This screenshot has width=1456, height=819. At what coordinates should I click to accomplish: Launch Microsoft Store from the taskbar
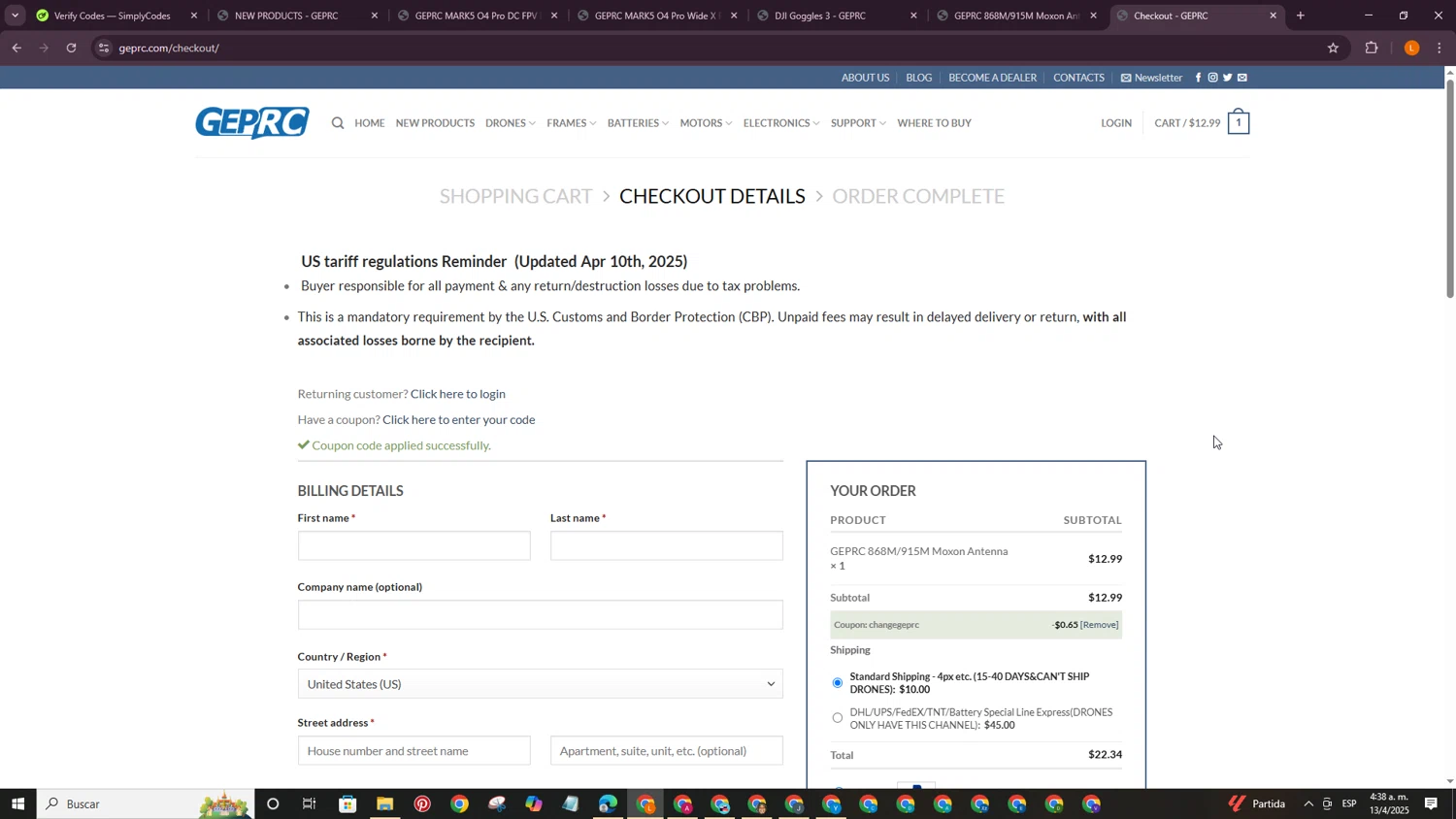coord(347,804)
